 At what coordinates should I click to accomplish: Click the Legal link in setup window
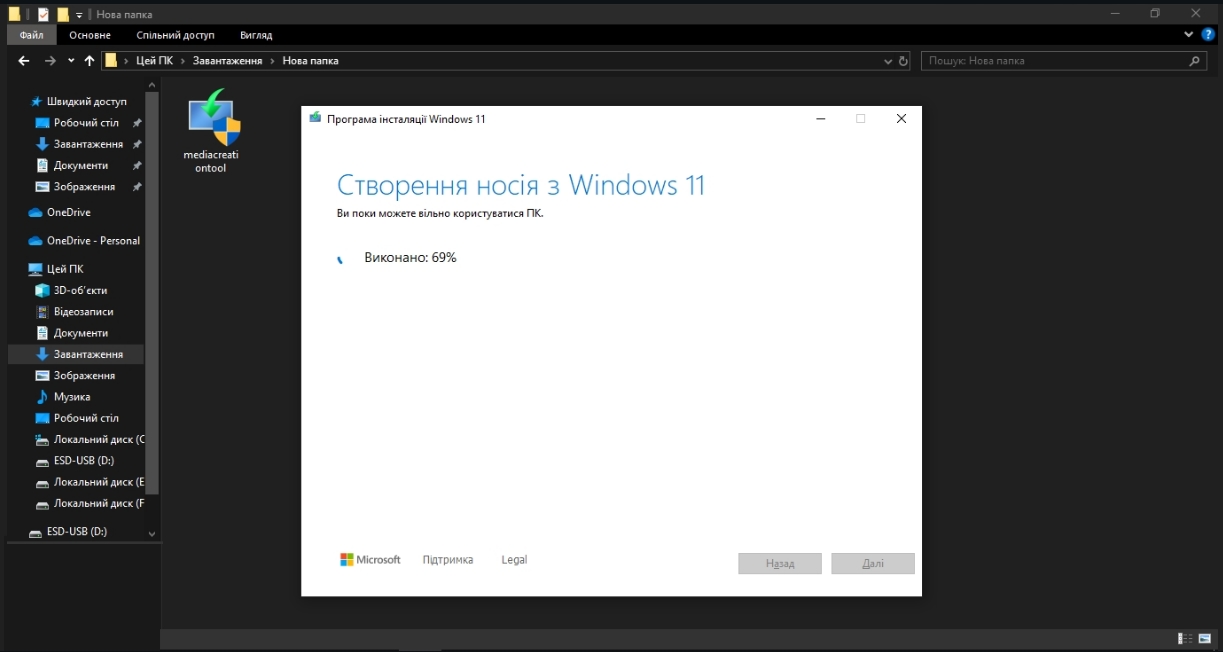(x=514, y=560)
